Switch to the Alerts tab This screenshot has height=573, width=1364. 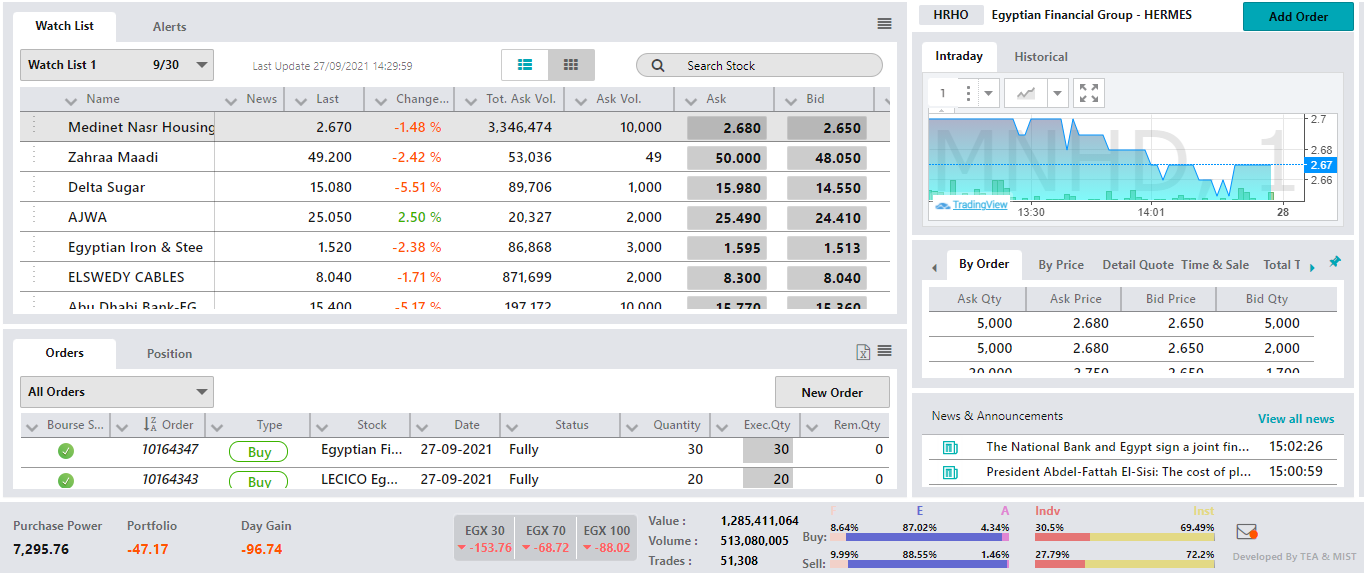tap(169, 27)
